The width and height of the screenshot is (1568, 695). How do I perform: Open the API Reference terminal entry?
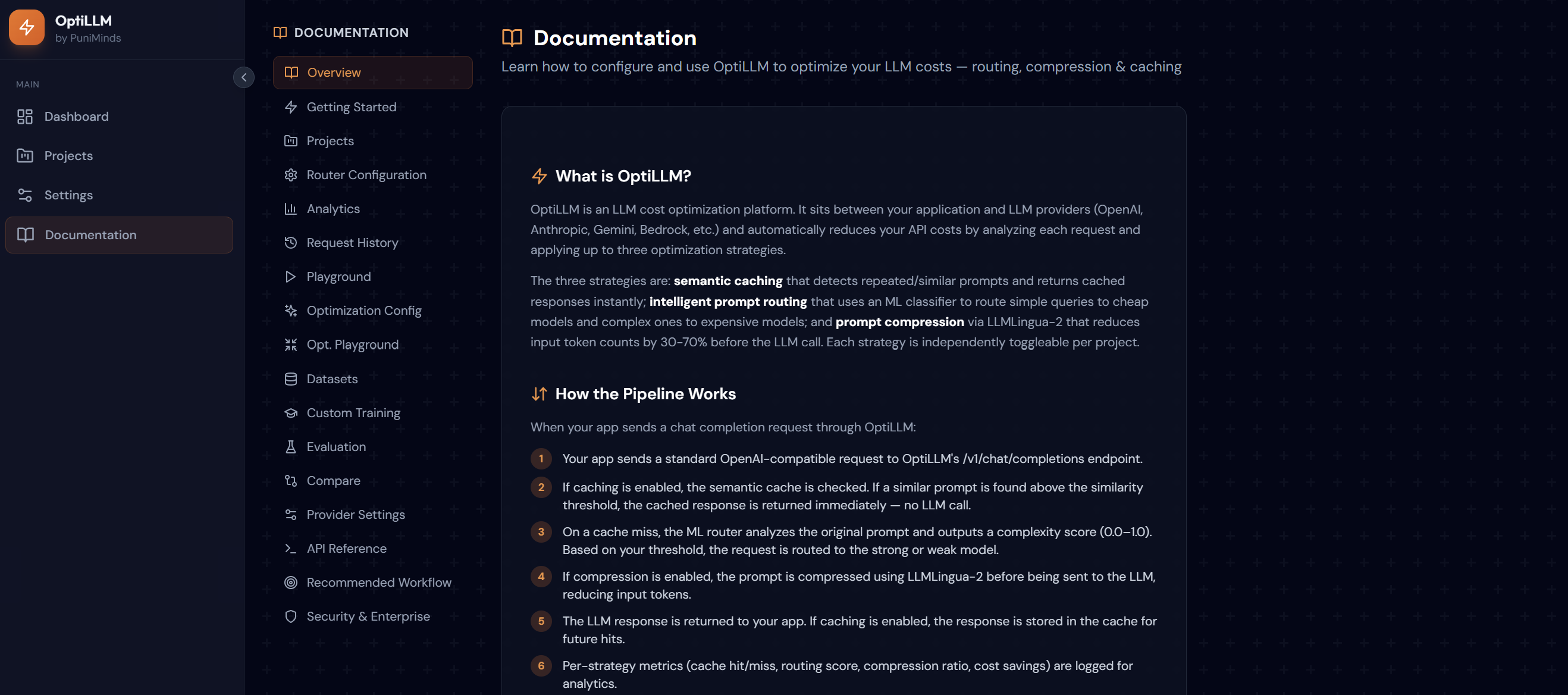point(346,549)
